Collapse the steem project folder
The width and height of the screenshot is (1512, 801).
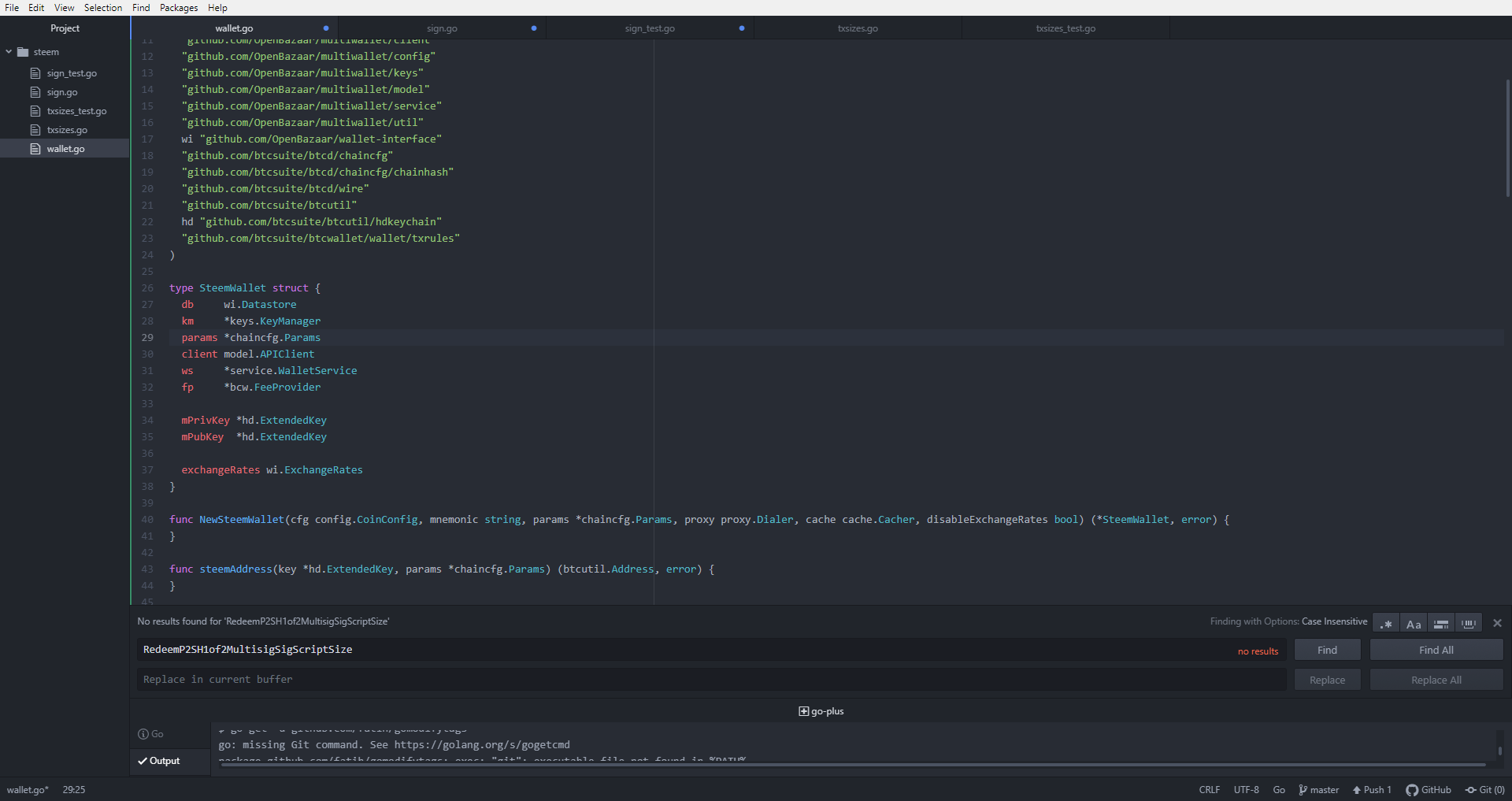9,52
